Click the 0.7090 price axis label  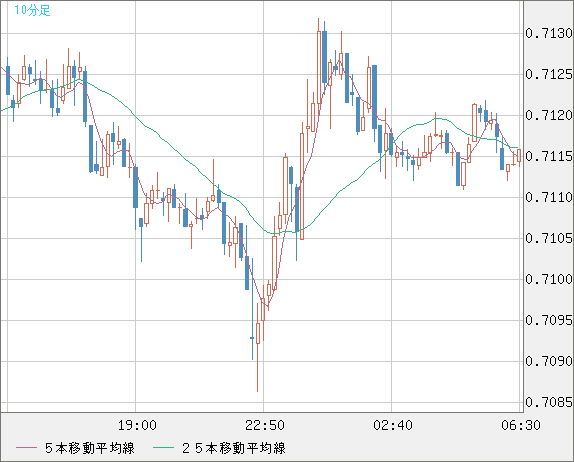549,362
